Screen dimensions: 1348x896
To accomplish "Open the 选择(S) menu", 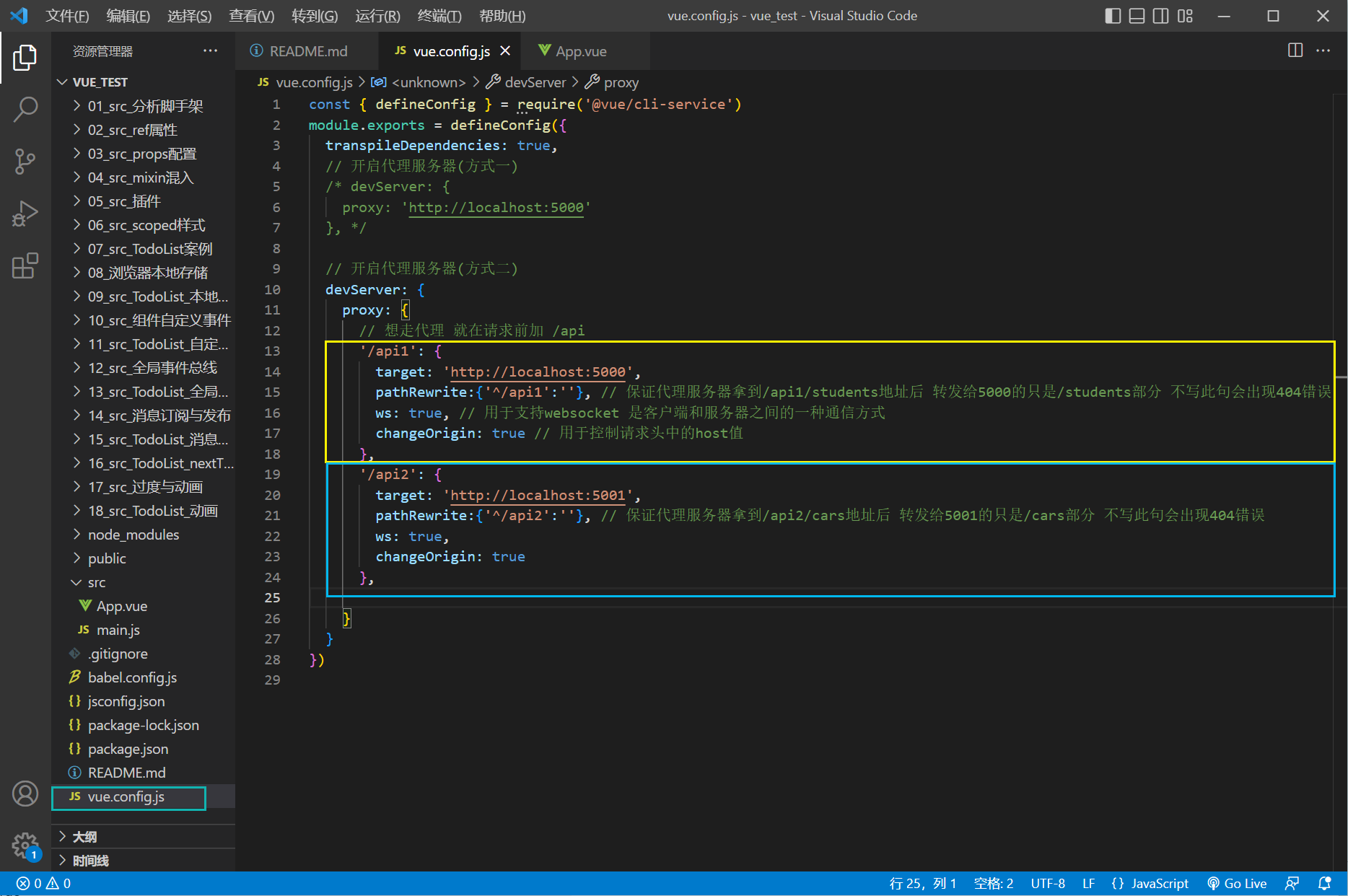I will point(189,16).
